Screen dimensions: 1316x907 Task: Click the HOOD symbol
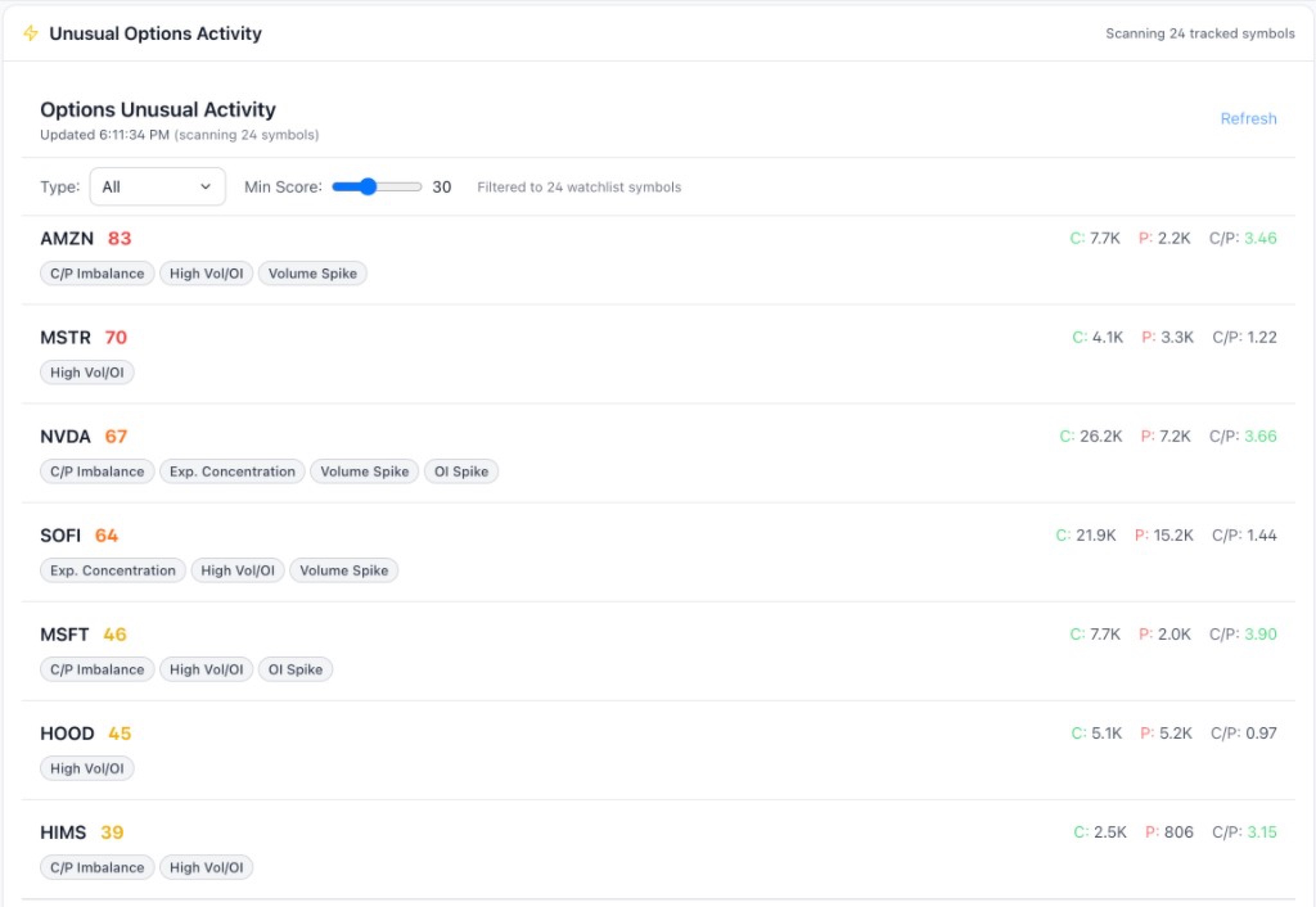pyautogui.click(x=67, y=733)
